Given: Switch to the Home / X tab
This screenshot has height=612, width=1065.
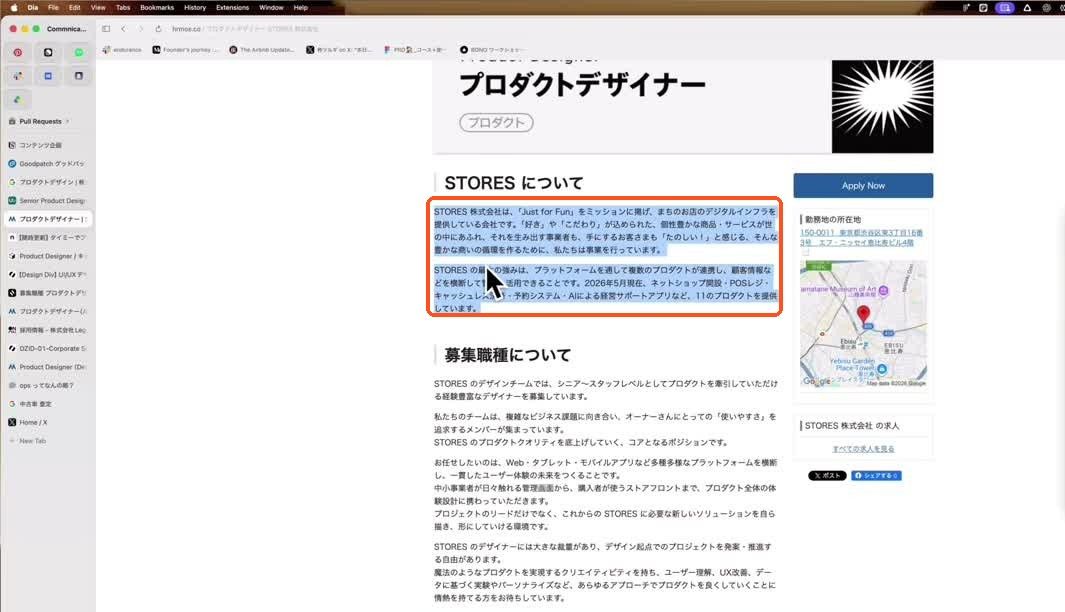Looking at the screenshot, I should coord(48,422).
